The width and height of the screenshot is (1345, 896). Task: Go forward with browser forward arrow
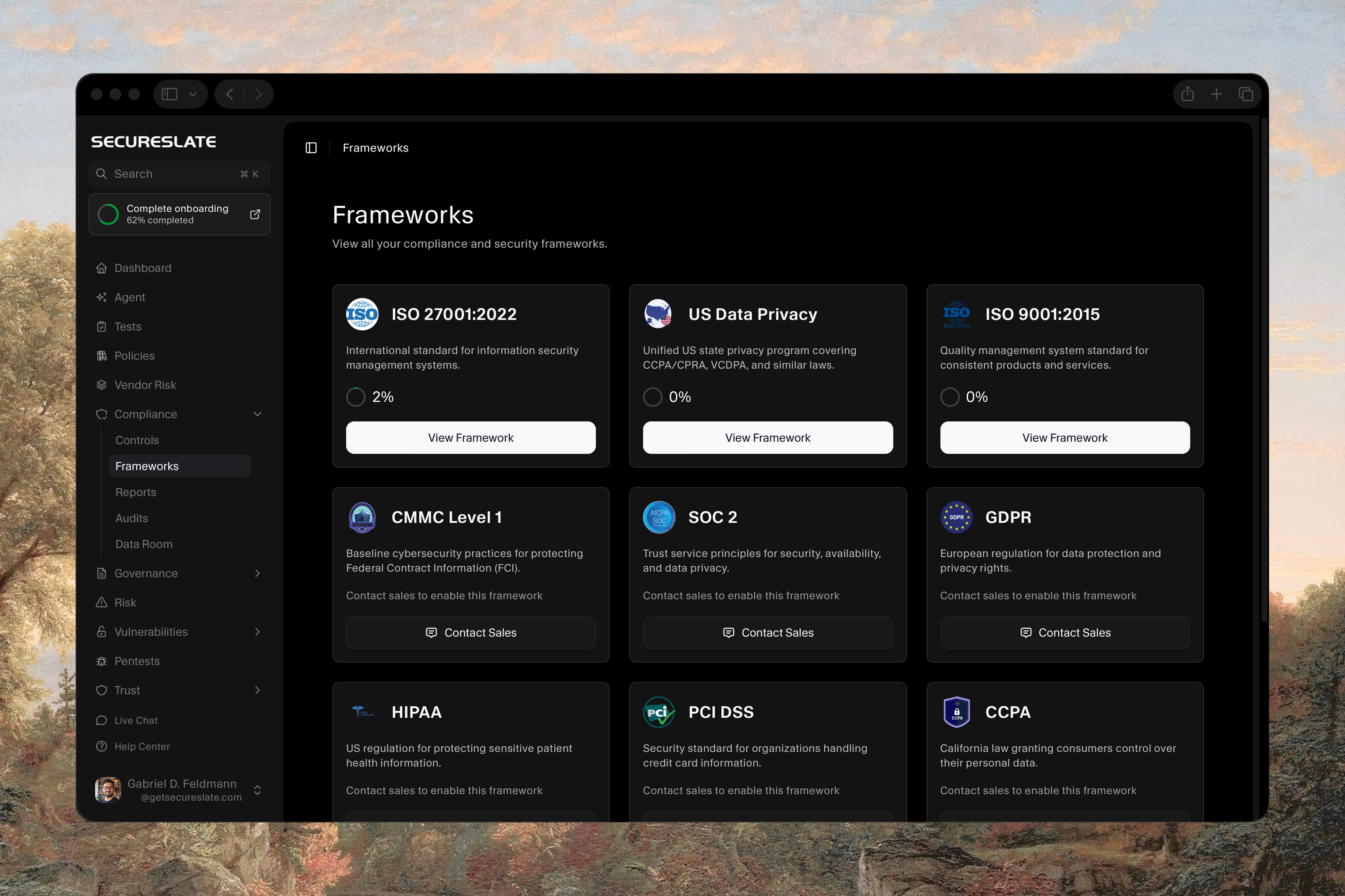click(258, 94)
